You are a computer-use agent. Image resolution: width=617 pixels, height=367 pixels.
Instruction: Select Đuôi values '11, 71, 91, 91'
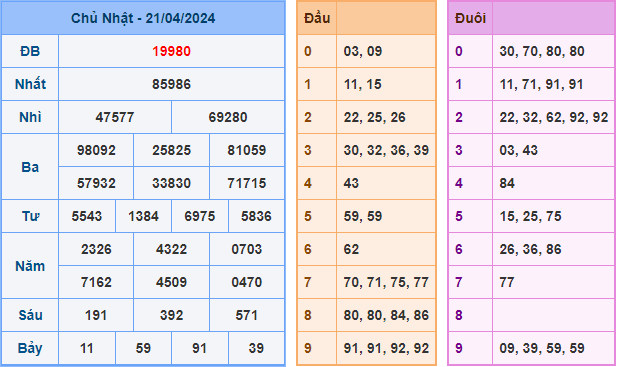coord(541,84)
